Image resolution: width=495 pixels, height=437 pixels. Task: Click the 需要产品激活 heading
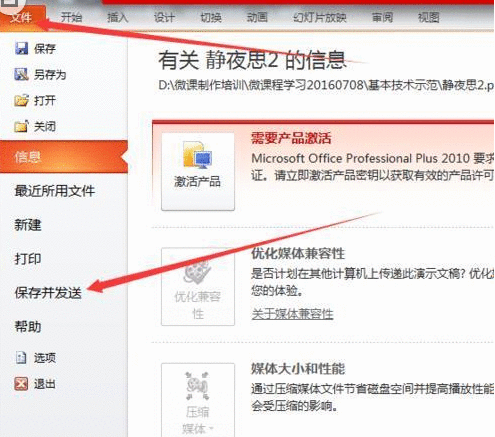point(291,138)
